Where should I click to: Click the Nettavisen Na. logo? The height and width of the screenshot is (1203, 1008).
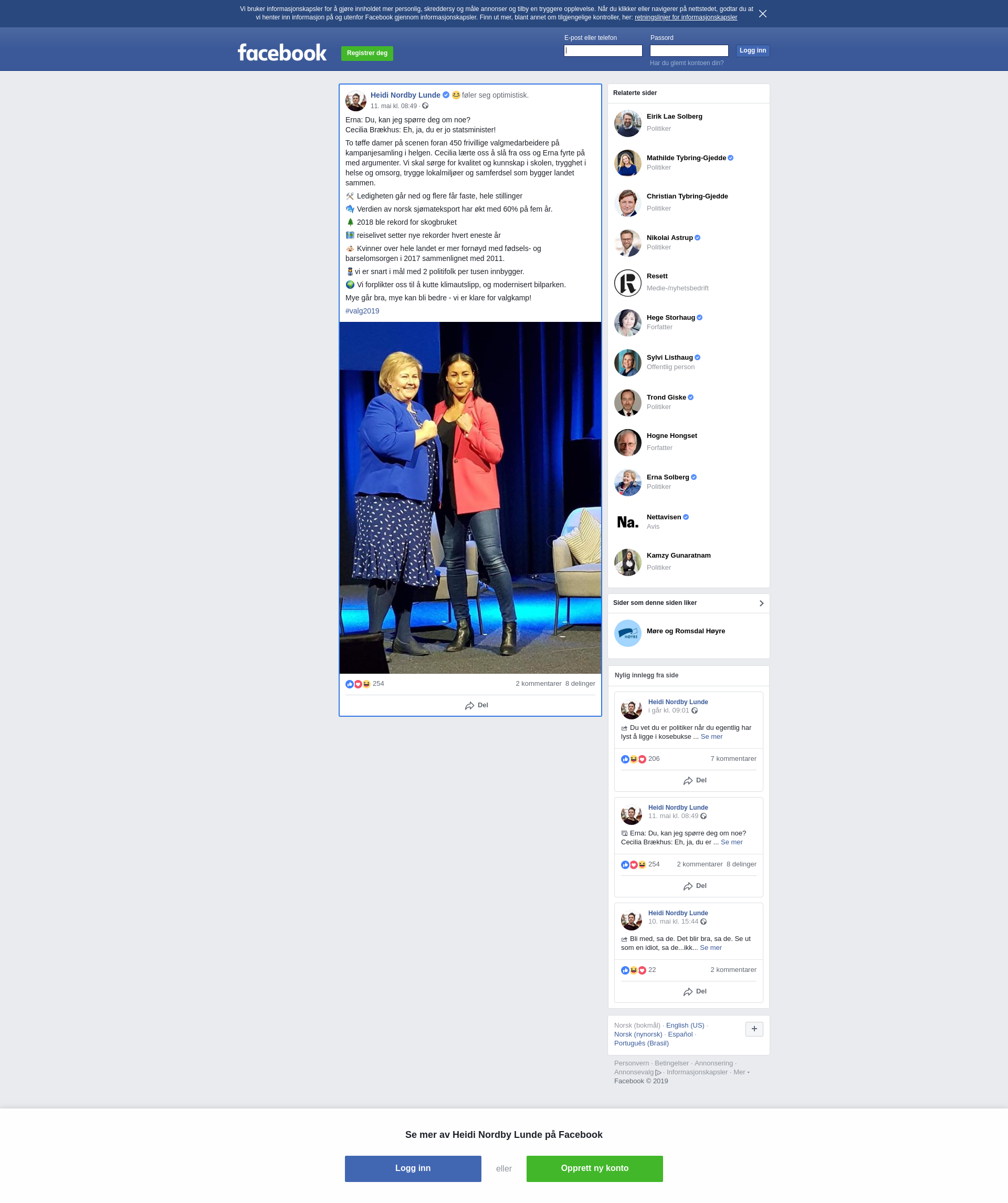(628, 522)
